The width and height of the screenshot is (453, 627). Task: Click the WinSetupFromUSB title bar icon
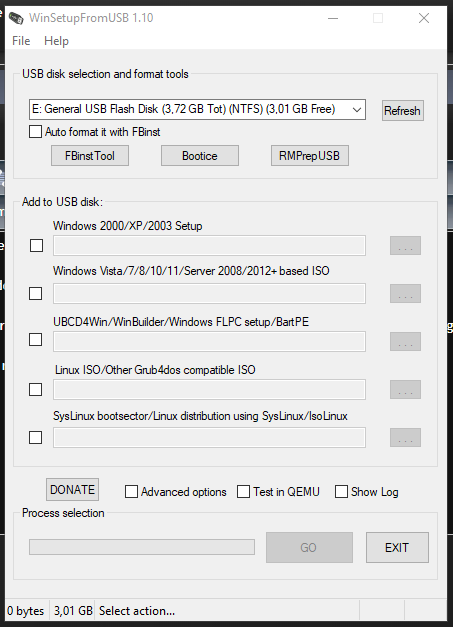tap(16, 18)
